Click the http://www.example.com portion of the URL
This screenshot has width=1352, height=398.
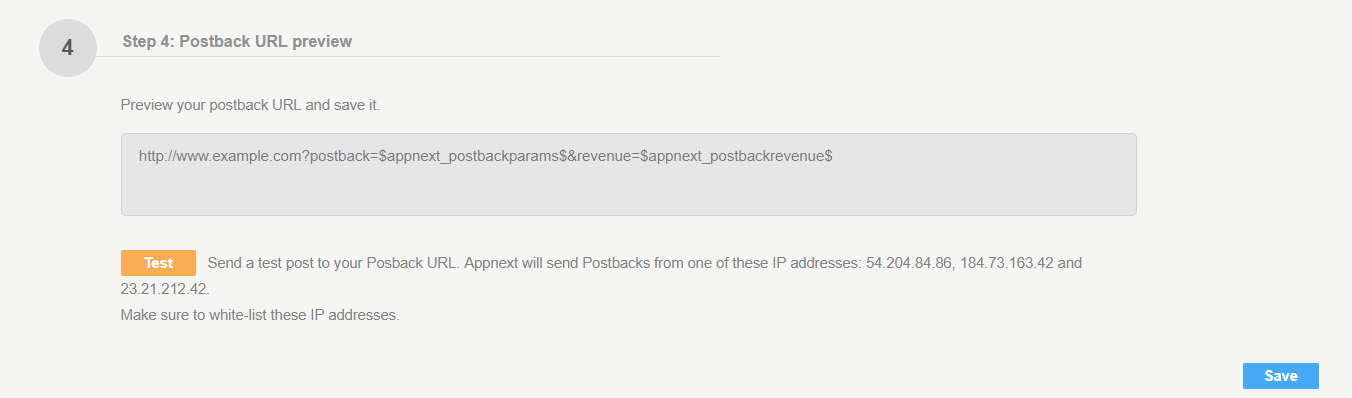[x=221, y=157]
